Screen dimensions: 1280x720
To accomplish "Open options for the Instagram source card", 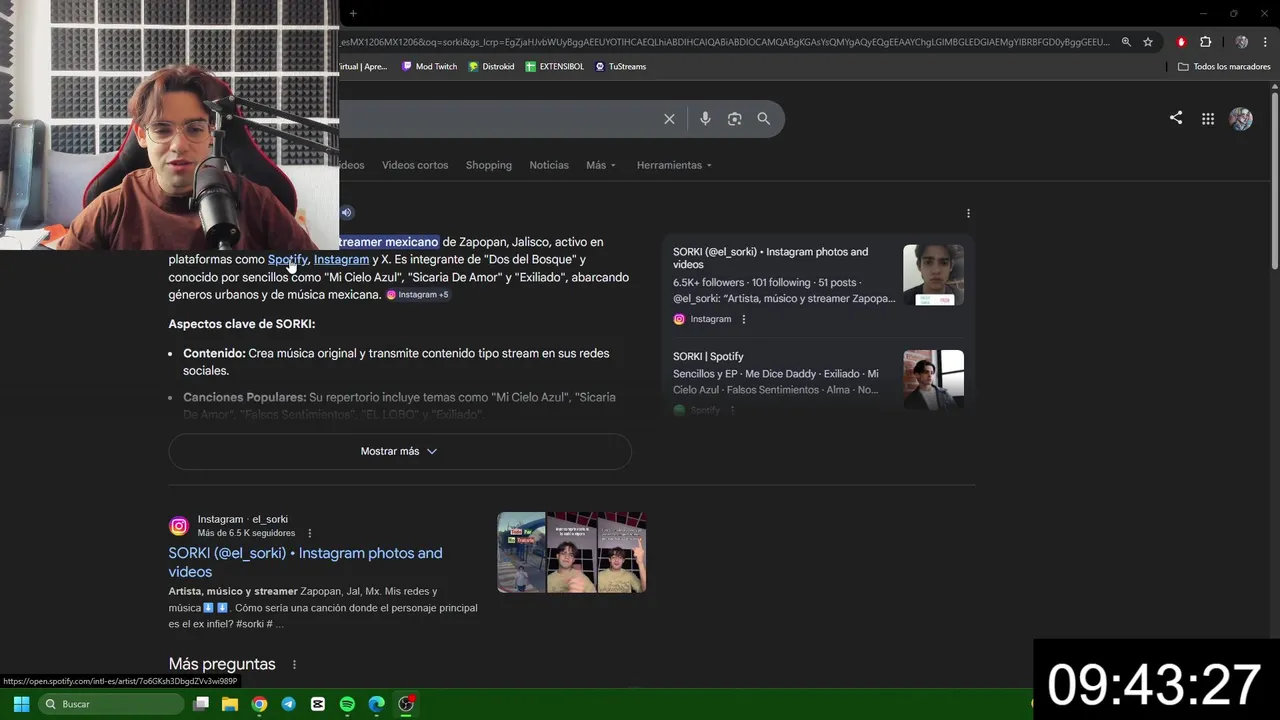I will (743, 319).
